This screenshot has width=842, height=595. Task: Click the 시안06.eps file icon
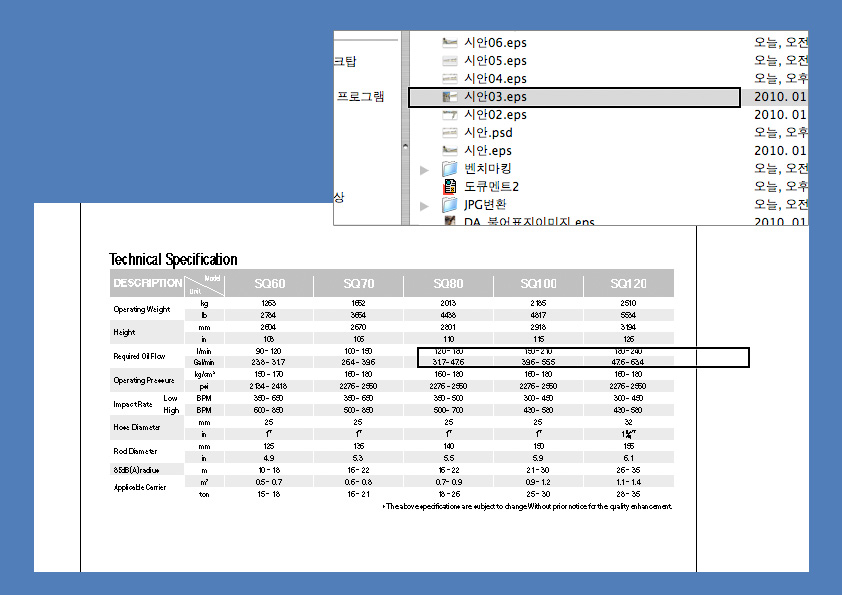click(449, 43)
